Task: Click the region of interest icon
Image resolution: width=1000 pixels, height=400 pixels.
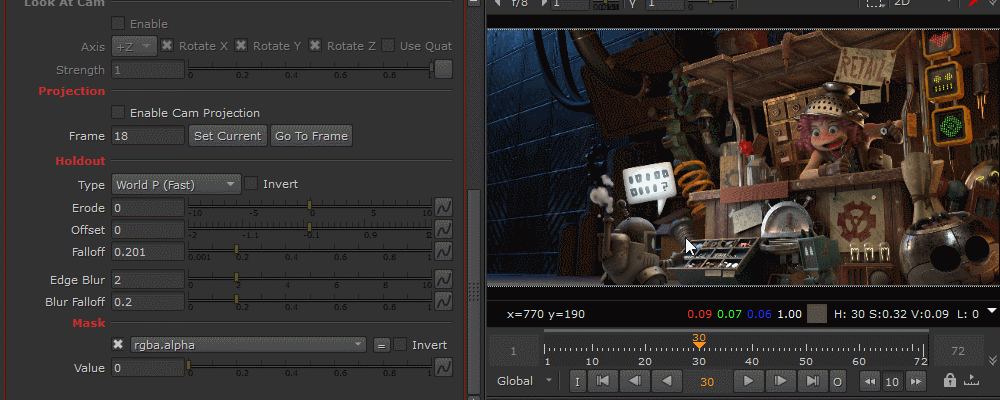Action: coord(875,3)
